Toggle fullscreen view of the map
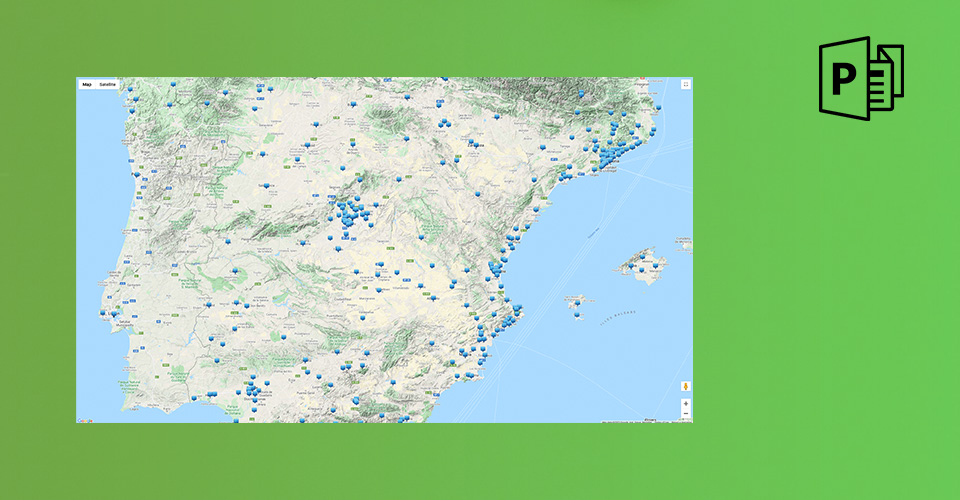Image resolution: width=960 pixels, height=500 pixels. click(685, 85)
